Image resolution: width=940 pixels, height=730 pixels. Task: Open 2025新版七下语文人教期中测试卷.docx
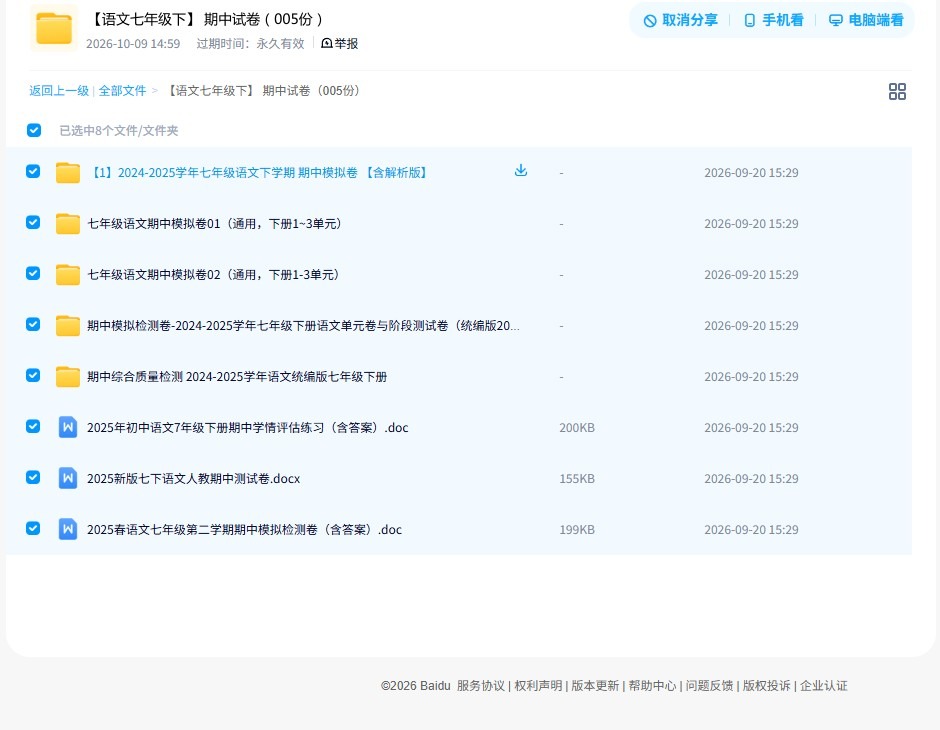(x=194, y=478)
